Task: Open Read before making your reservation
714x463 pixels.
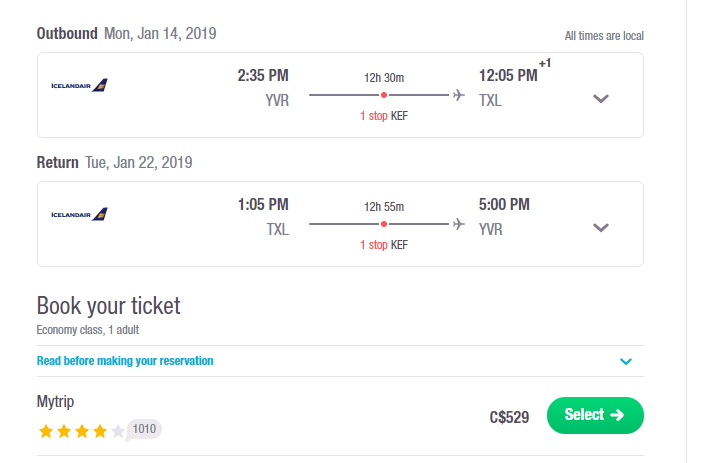Action: click(x=125, y=361)
